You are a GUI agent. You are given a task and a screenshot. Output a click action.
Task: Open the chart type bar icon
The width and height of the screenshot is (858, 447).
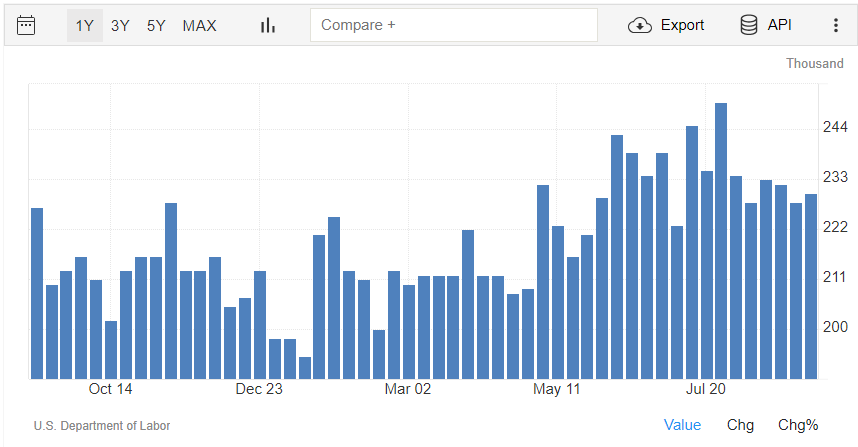click(x=268, y=25)
